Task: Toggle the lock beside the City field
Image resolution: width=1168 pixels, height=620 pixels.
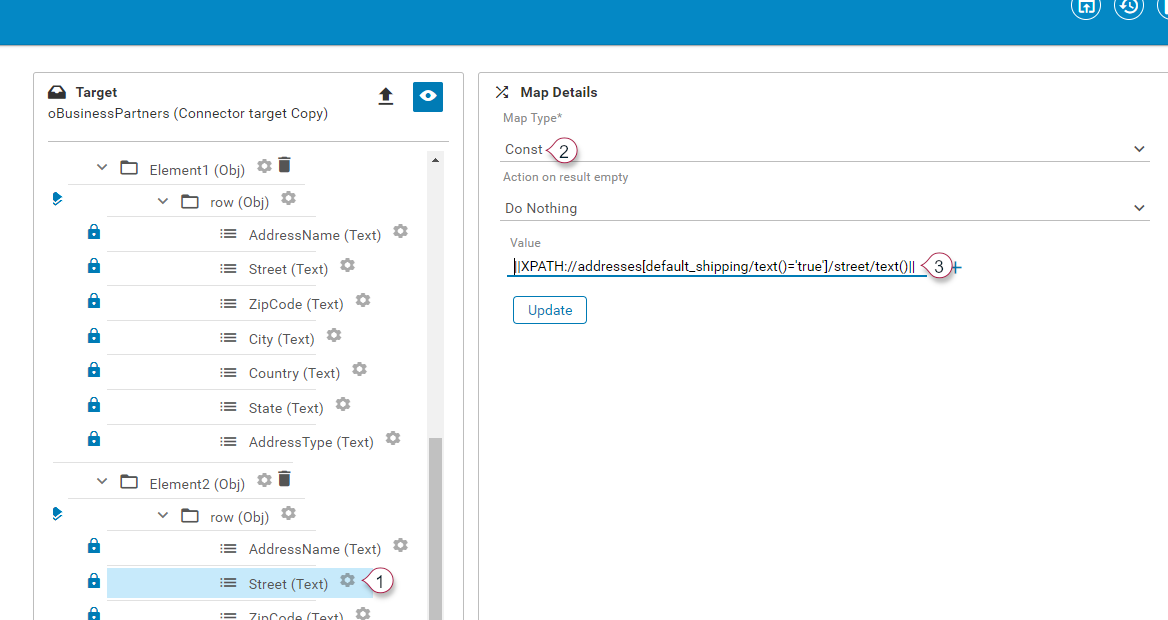Action: [94, 335]
